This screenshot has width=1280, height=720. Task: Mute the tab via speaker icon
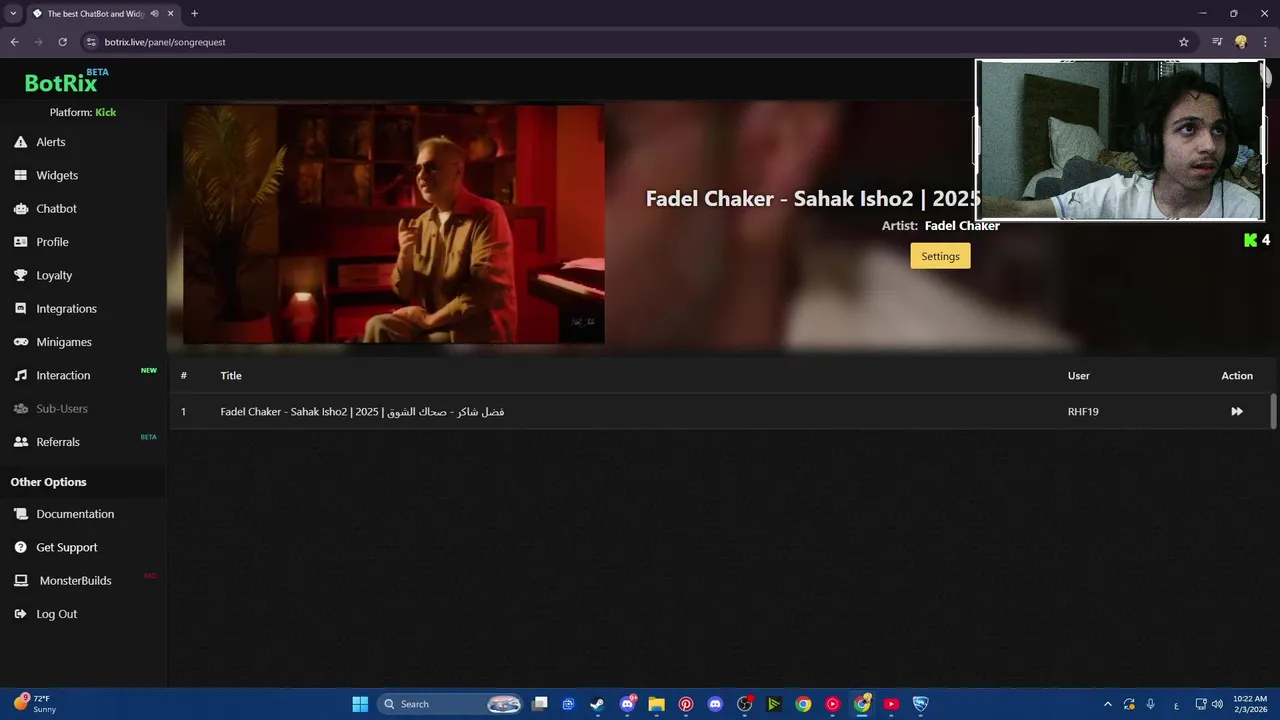click(x=154, y=14)
